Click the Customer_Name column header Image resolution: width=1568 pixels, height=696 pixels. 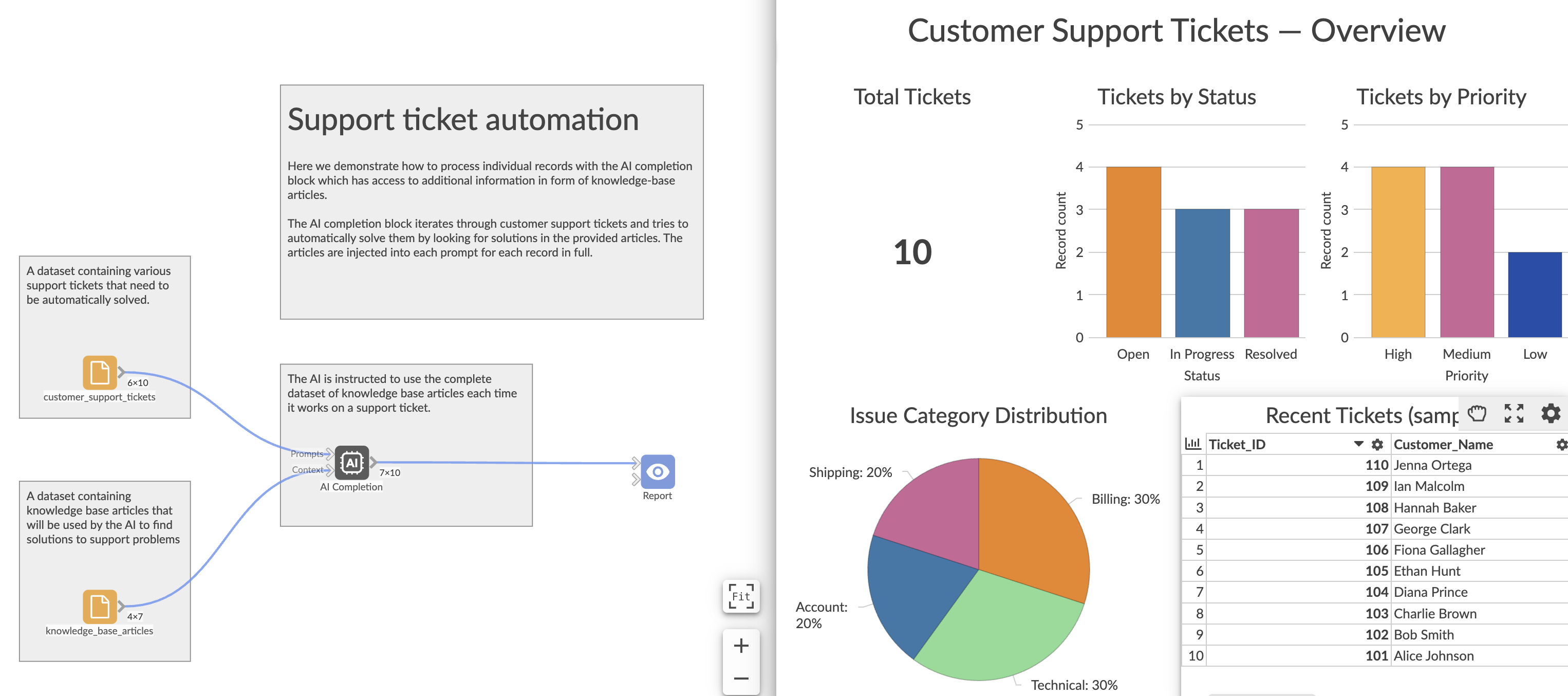click(x=1443, y=445)
